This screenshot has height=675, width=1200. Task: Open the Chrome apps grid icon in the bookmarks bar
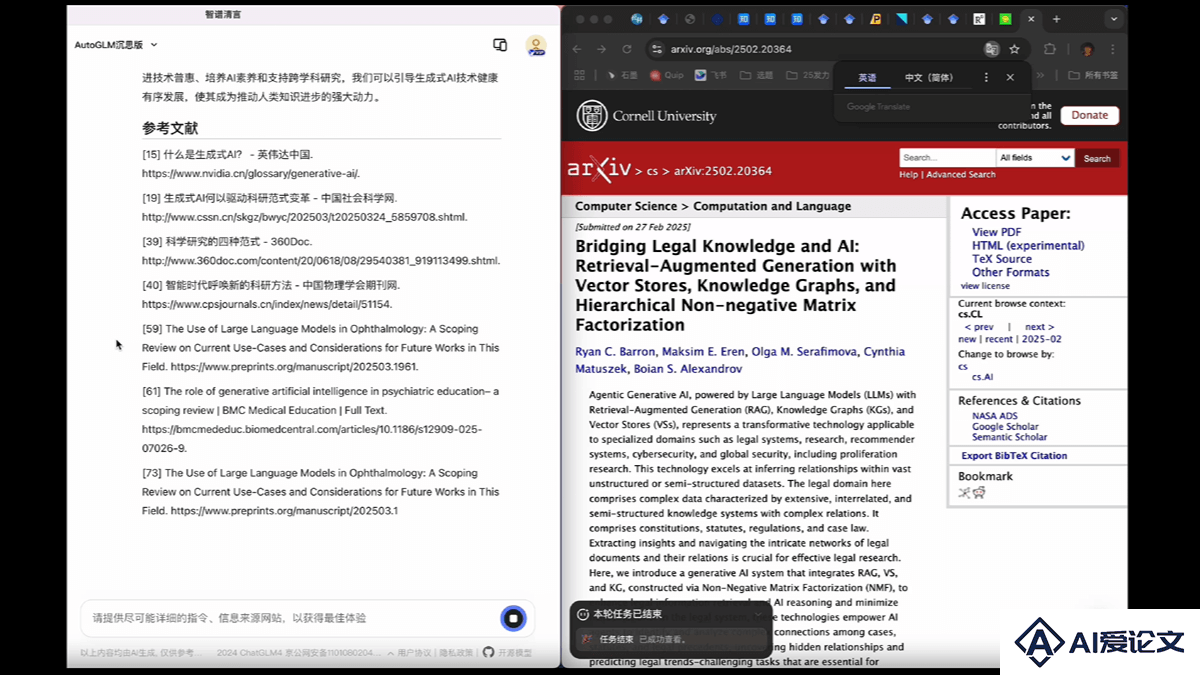click(579, 75)
